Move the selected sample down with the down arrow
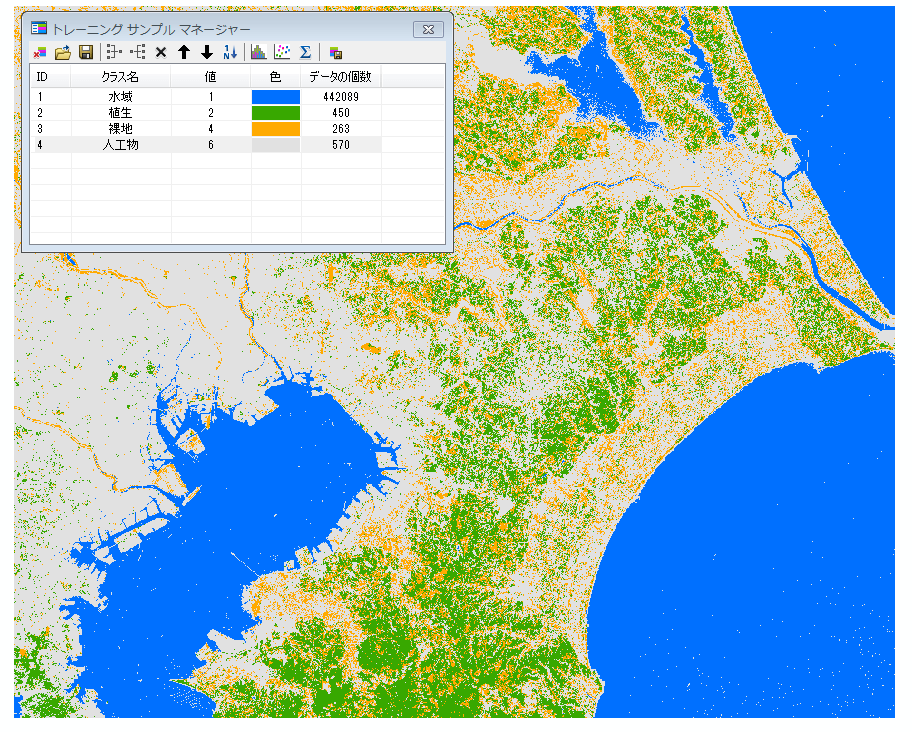Image resolution: width=912 pixels, height=732 pixels. coord(207,52)
